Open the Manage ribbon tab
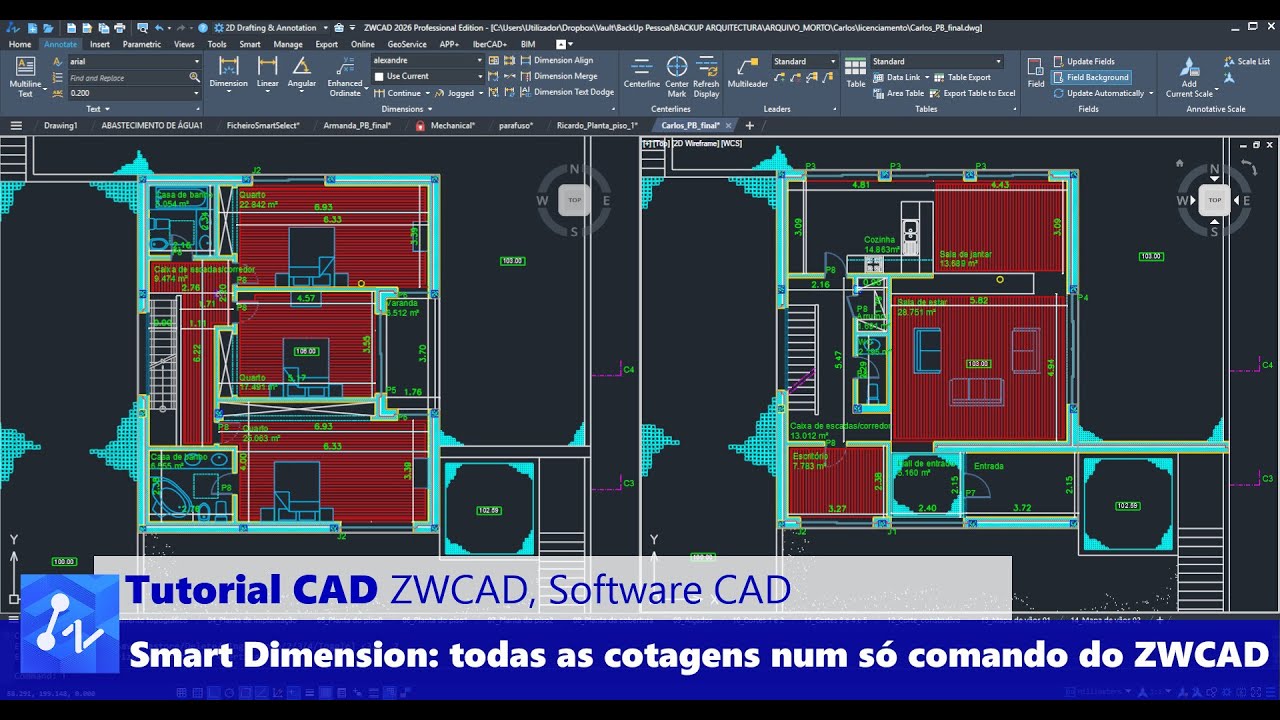The width and height of the screenshot is (1280, 720). point(288,44)
